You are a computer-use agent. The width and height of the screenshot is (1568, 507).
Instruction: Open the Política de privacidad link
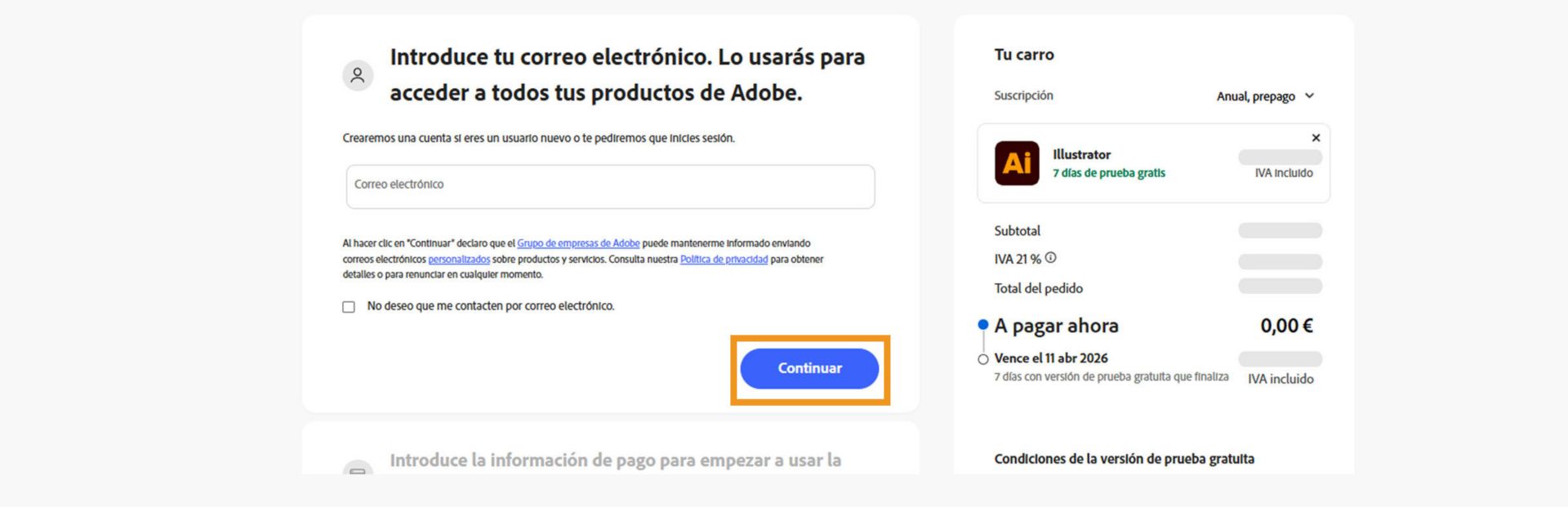(724, 259)
